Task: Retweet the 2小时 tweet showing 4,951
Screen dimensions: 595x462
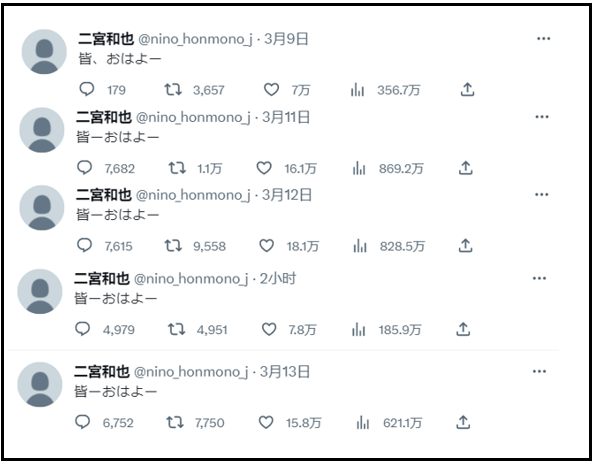Action: point(176,329)
